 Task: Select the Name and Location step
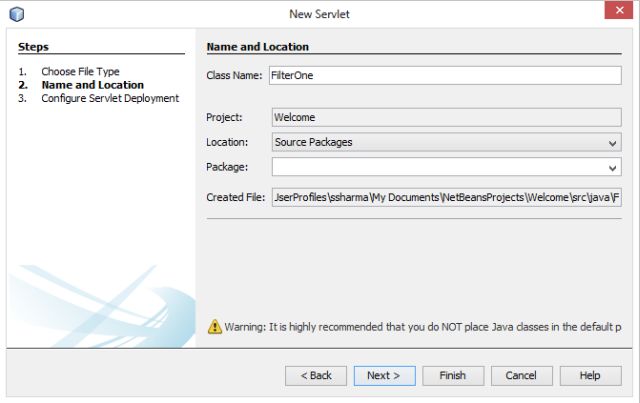click(x=92, y=85)
